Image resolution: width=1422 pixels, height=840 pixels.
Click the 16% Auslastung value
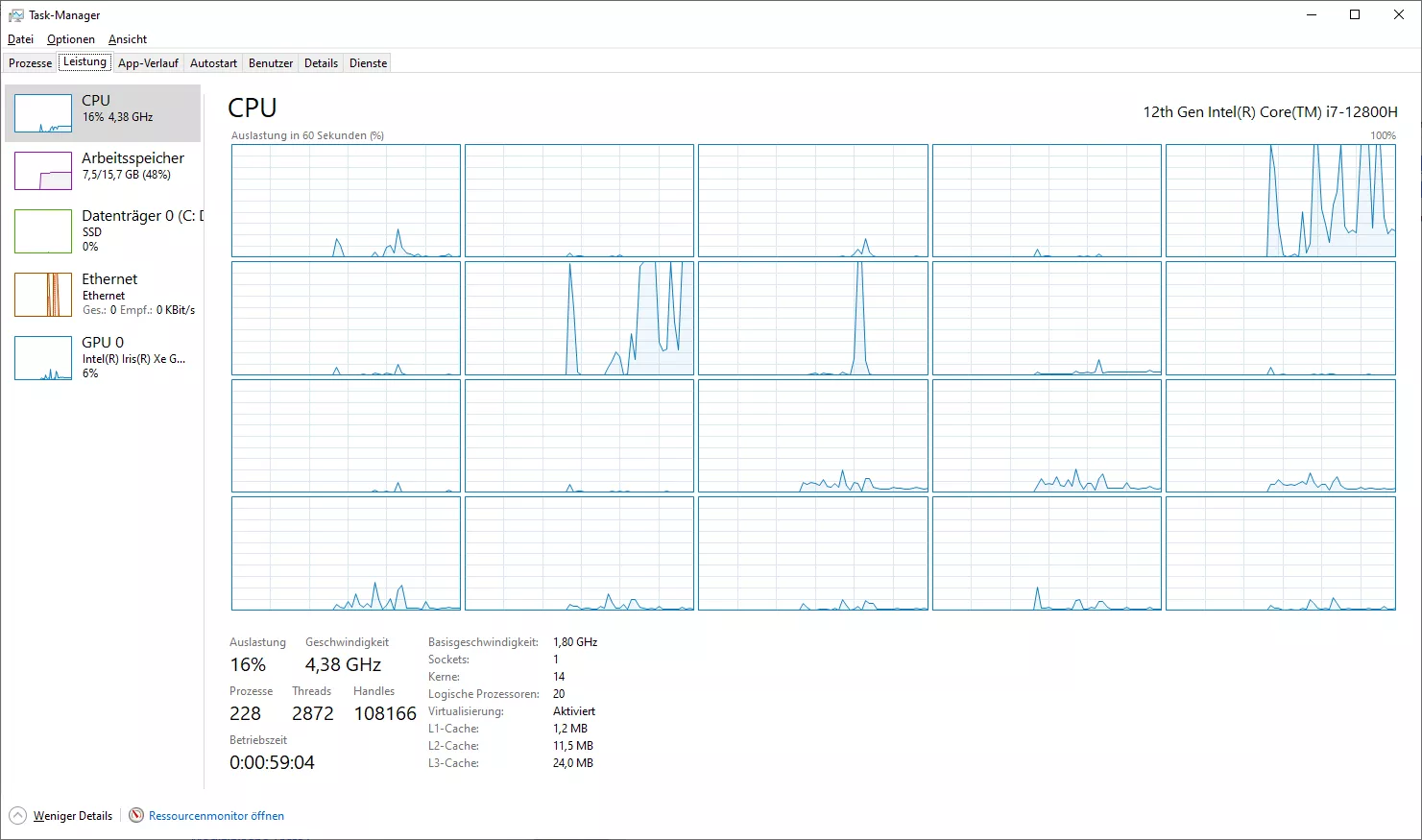pyautogui.click(x=248, y=664)
